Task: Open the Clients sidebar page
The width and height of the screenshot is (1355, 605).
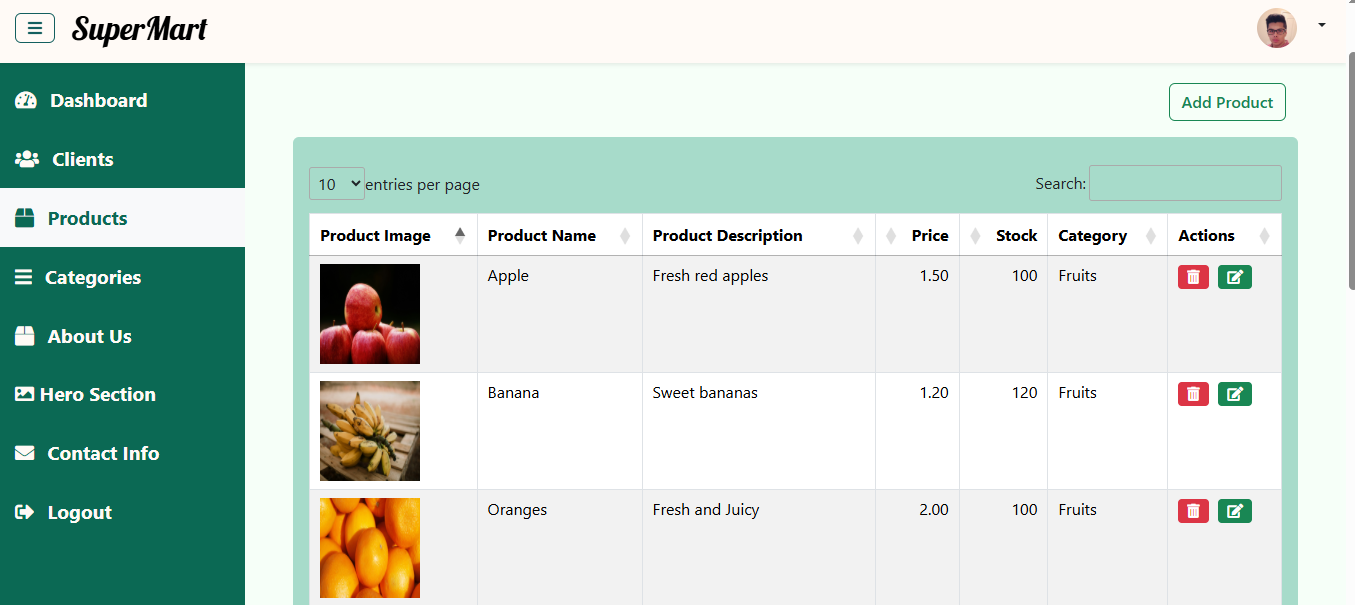Action: 82,159
